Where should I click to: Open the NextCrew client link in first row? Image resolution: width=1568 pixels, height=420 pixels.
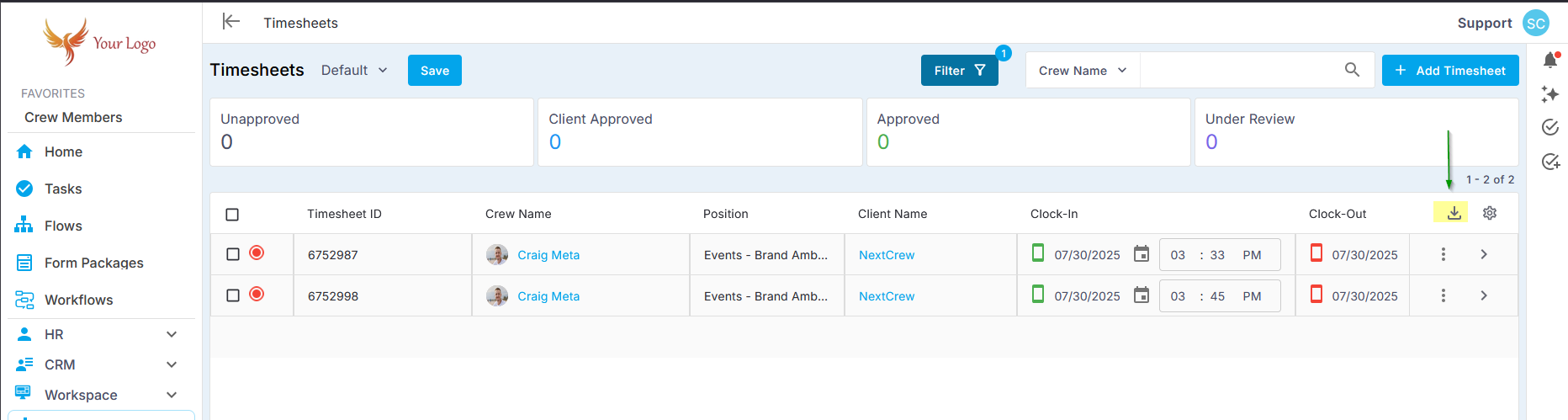point(887,255)
